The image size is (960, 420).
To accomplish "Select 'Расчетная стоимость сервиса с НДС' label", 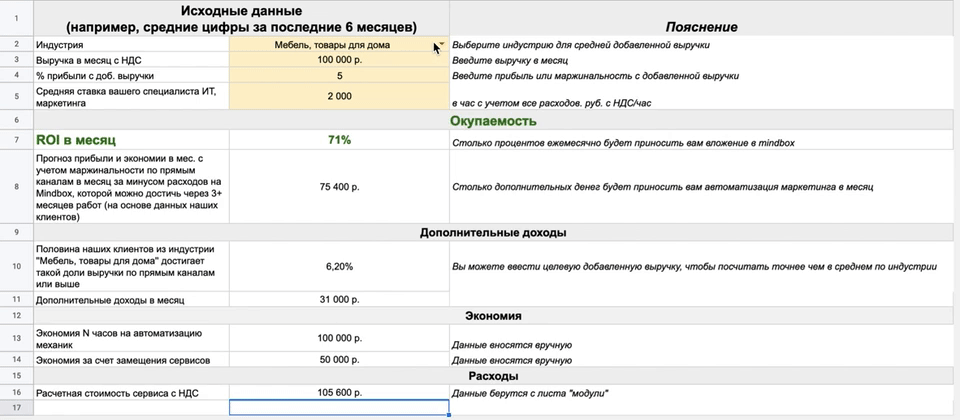I will [132, 392].
